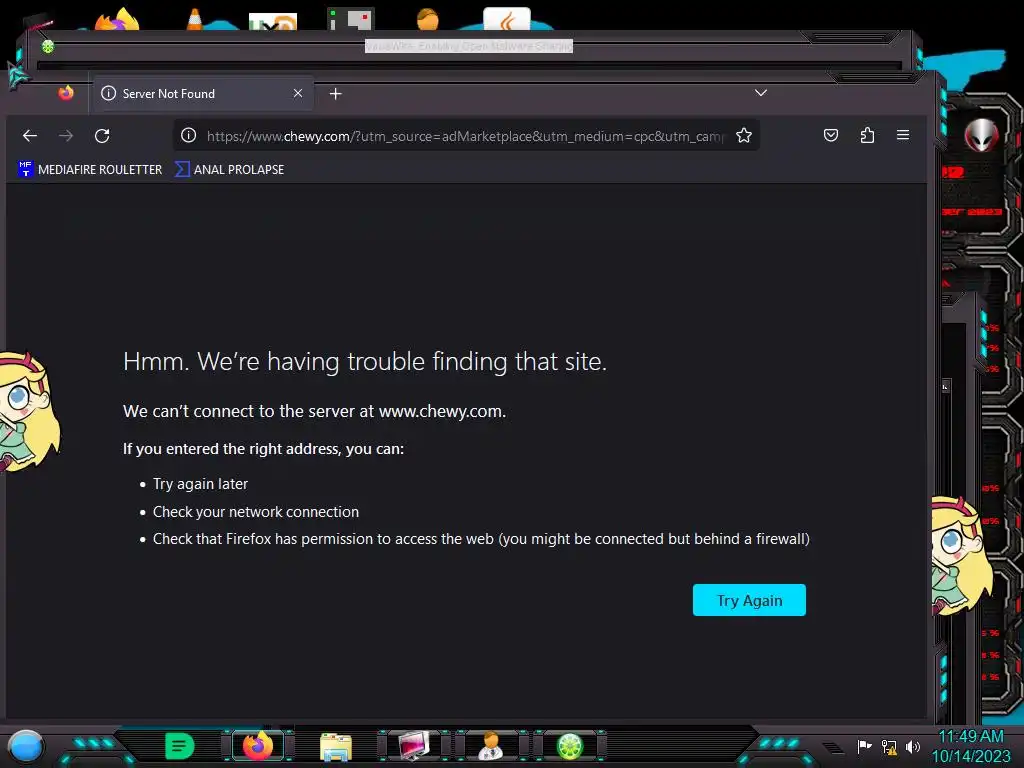This screenshot has height=768, width=1024.
Task: Click the Action Center flag tray icon
Action: click(x=865, y=746)
